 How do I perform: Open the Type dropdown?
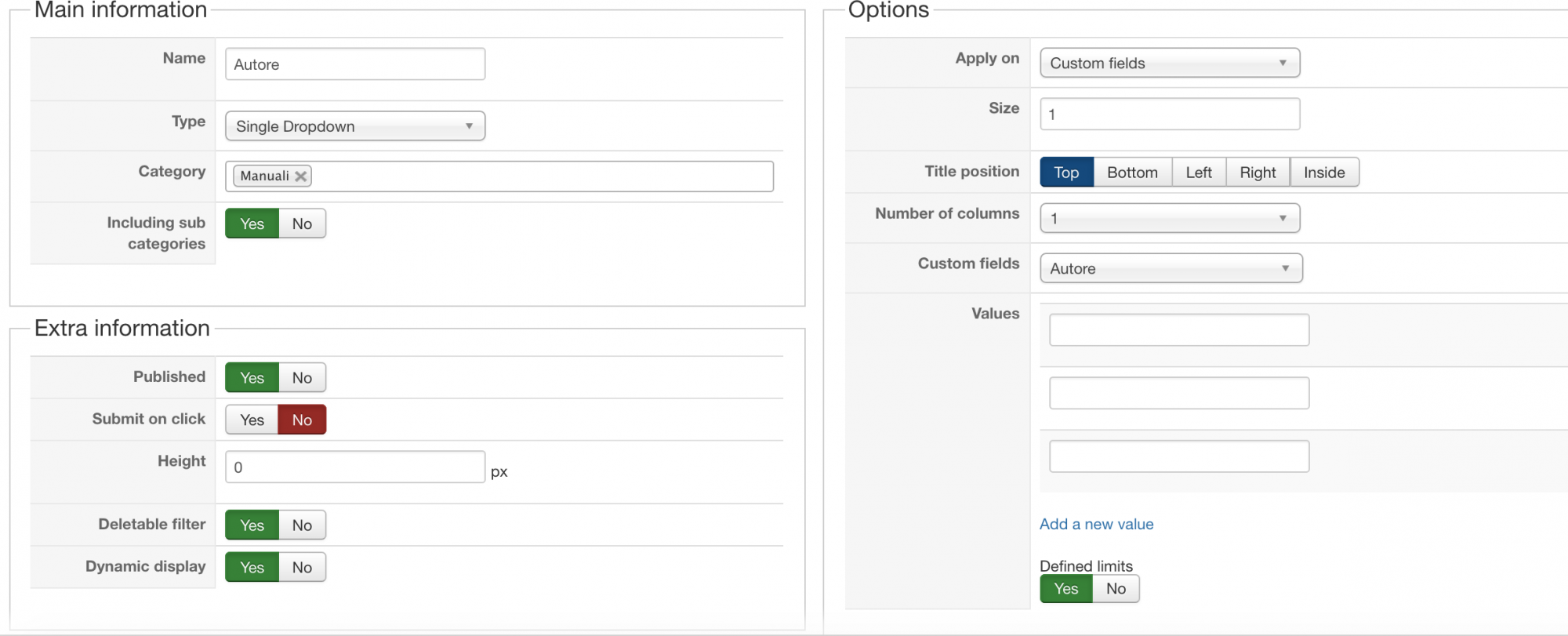(x=355, y=126)
